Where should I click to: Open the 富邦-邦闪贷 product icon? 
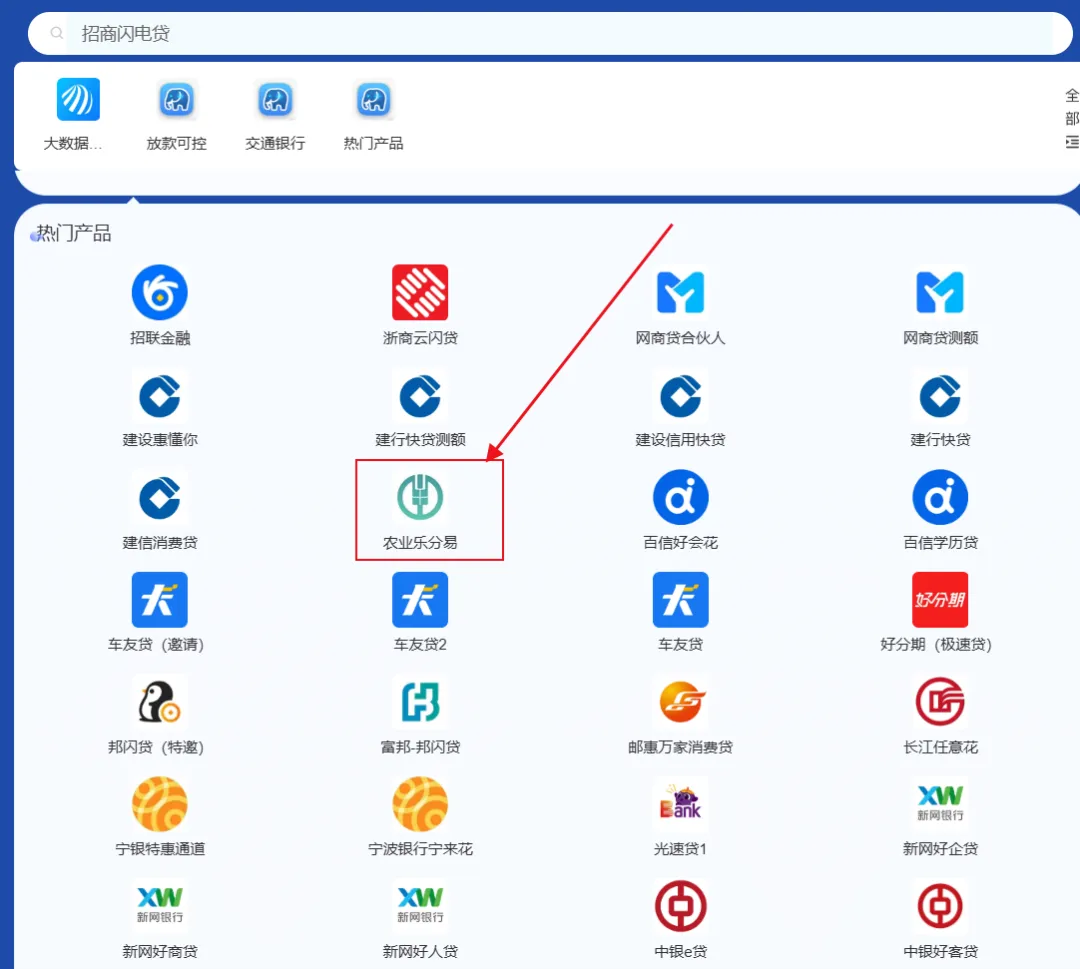coord(420,702)
